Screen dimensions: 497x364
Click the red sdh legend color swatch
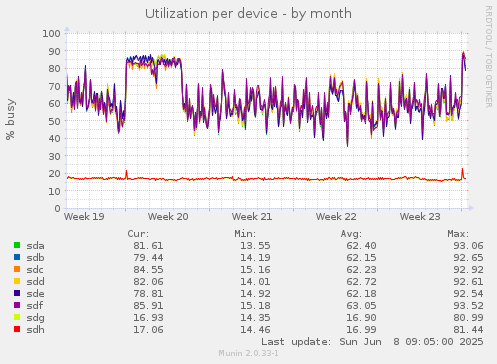17,329
